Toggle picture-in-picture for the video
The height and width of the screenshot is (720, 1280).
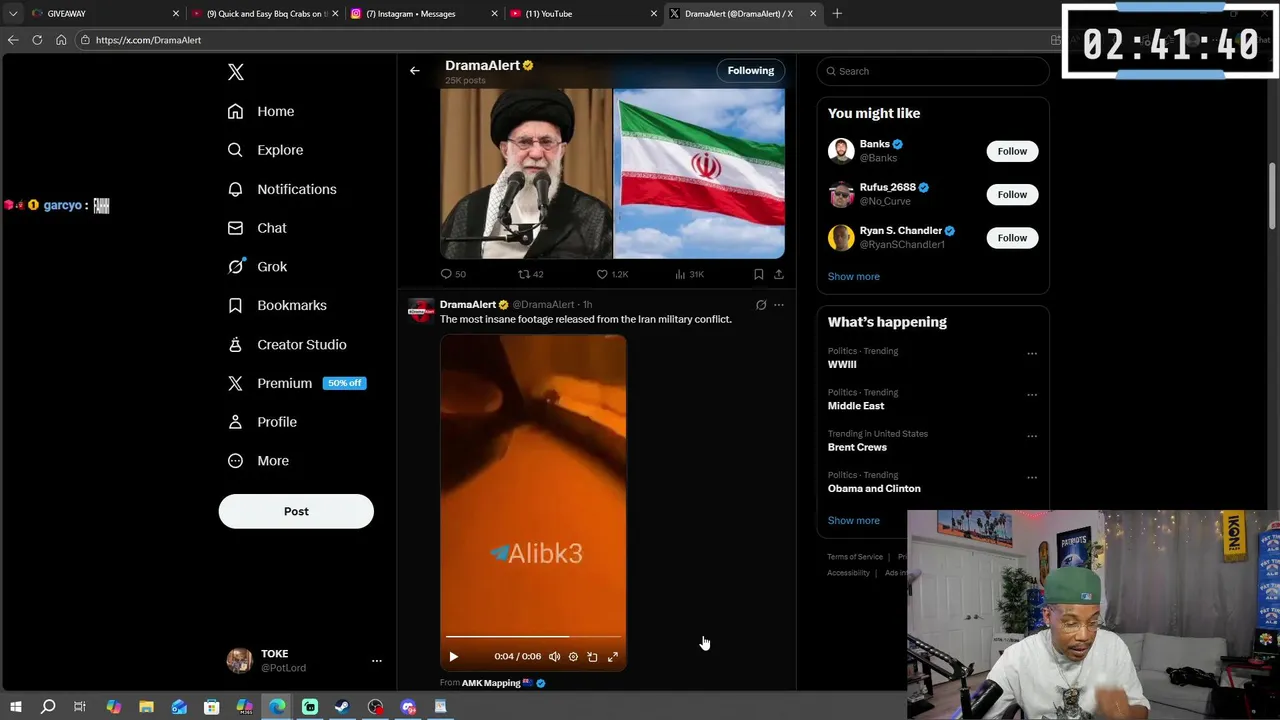tap(592, 657)
